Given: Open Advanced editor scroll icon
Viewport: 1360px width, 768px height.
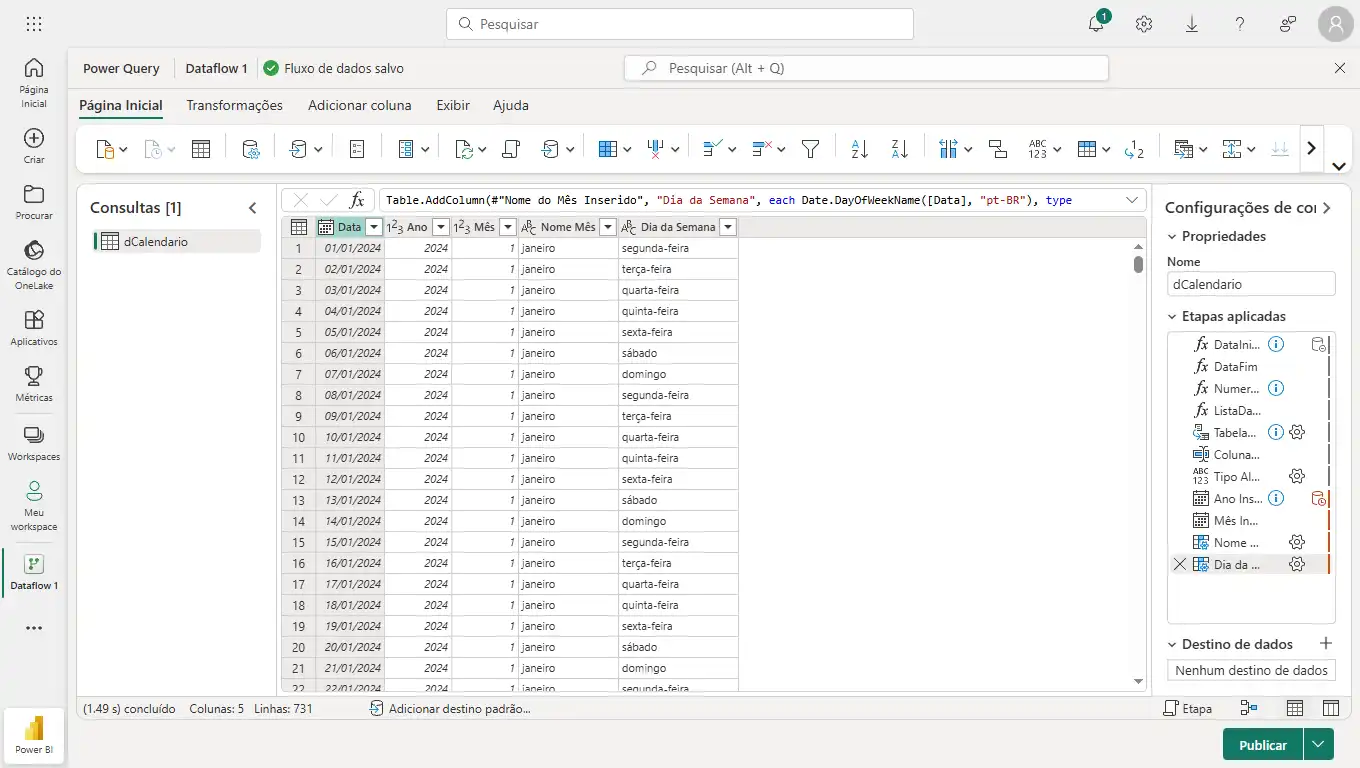Looking at the screenshot, I should (511, 149).
